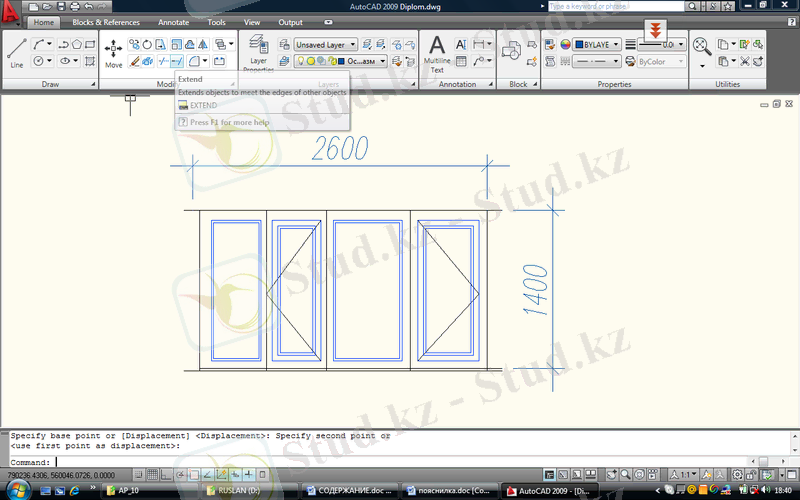Select the Extend tool icon
The height and width of the screenshot is (500, 800).
point(176,62)
